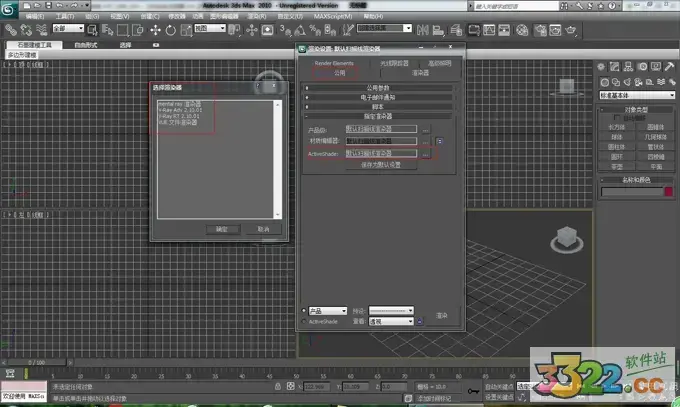This screenshot has width=680, height=407.
Task: Click the Align tool icon
Action: 438,30
